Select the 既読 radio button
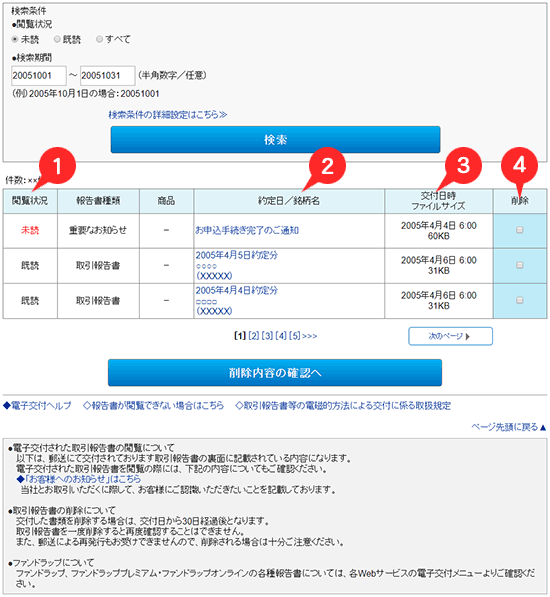The height and width of the screenshot is (597, 550). click(57, 39)
